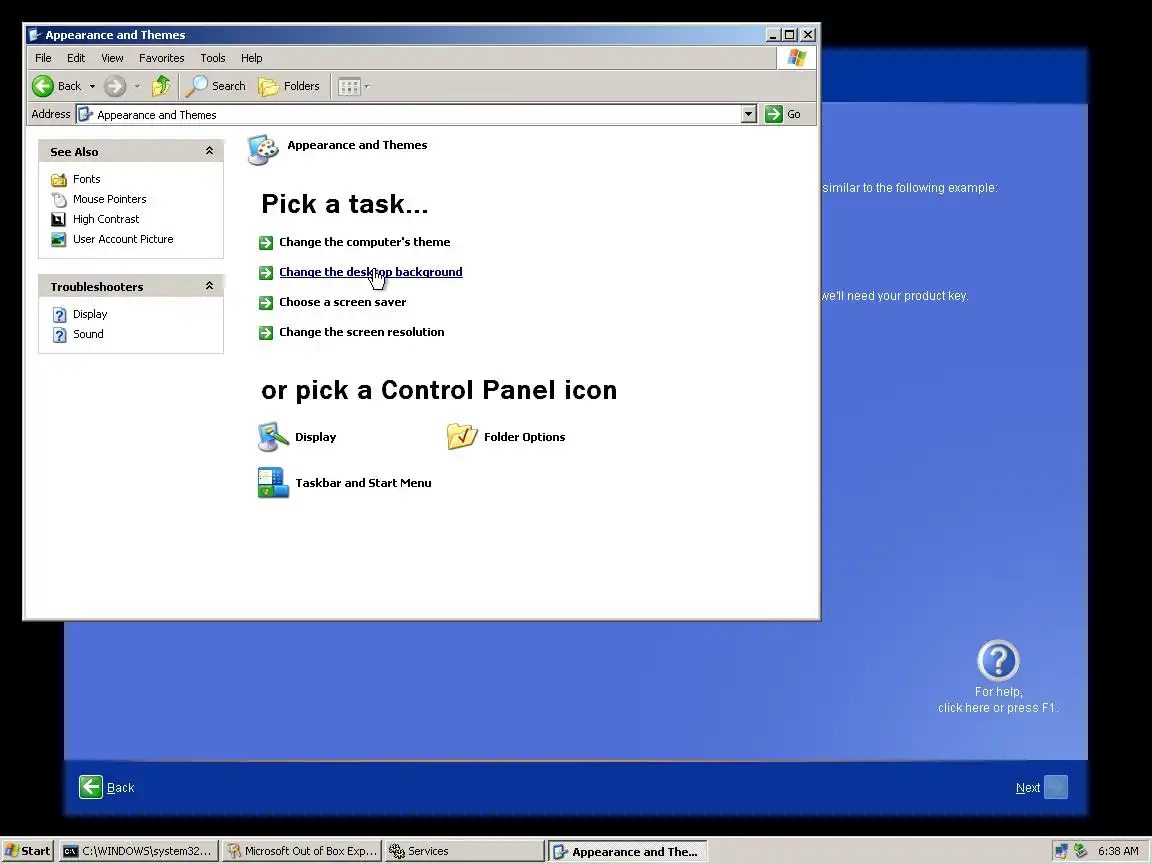Open the Search toolbar button
1152x864 pixels.
point(215,86)
